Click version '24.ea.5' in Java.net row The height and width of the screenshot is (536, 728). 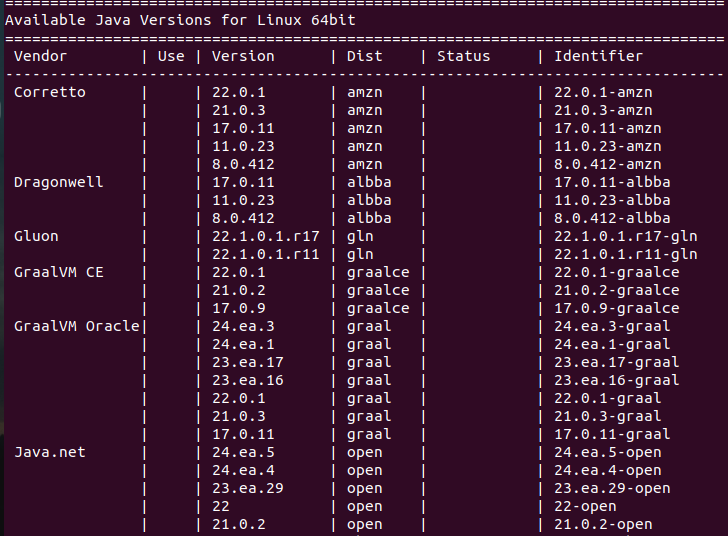click(243, 452)
